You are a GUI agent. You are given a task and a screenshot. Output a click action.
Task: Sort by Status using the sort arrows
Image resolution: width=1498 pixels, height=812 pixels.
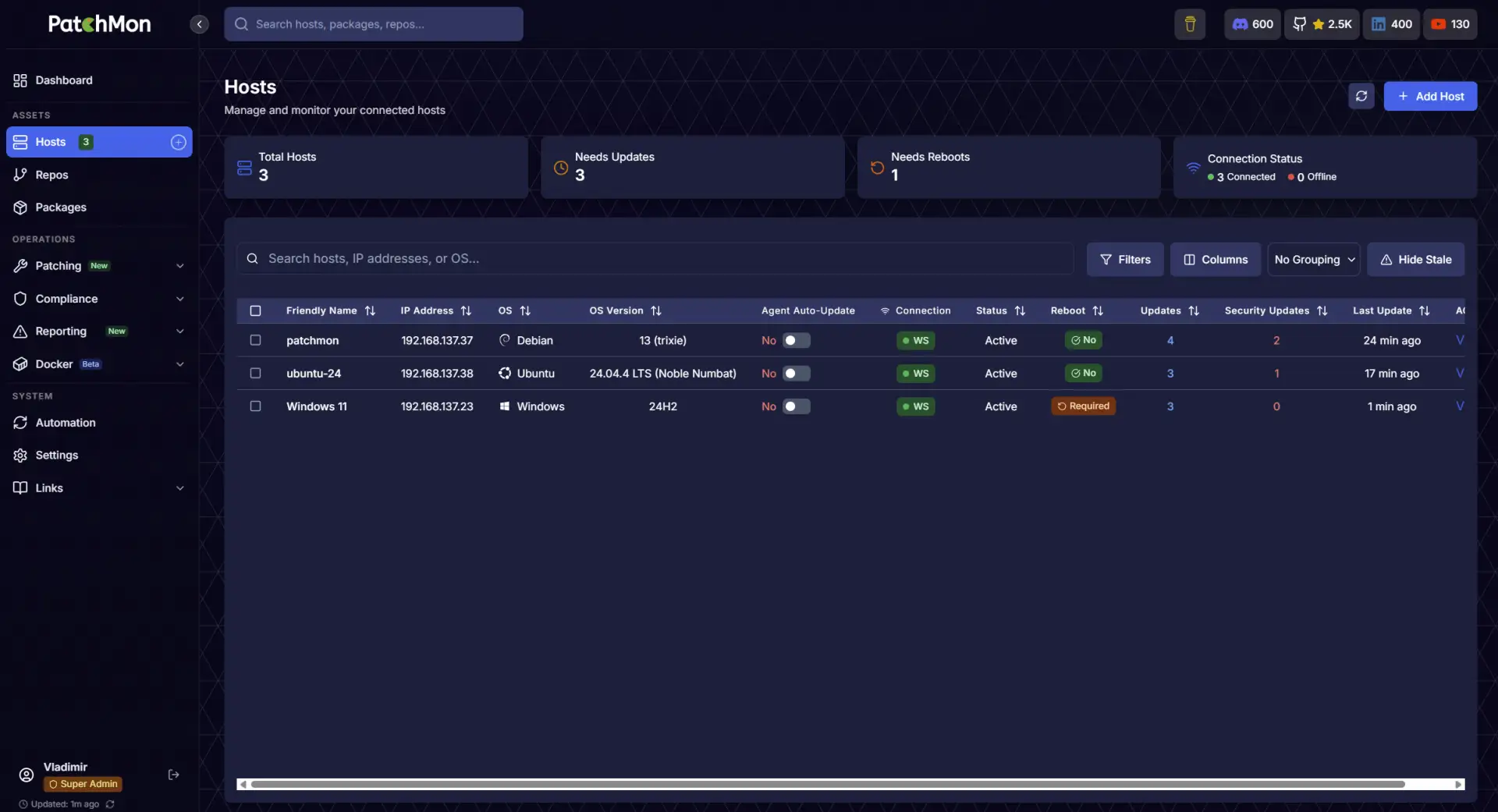(1020, 310)
